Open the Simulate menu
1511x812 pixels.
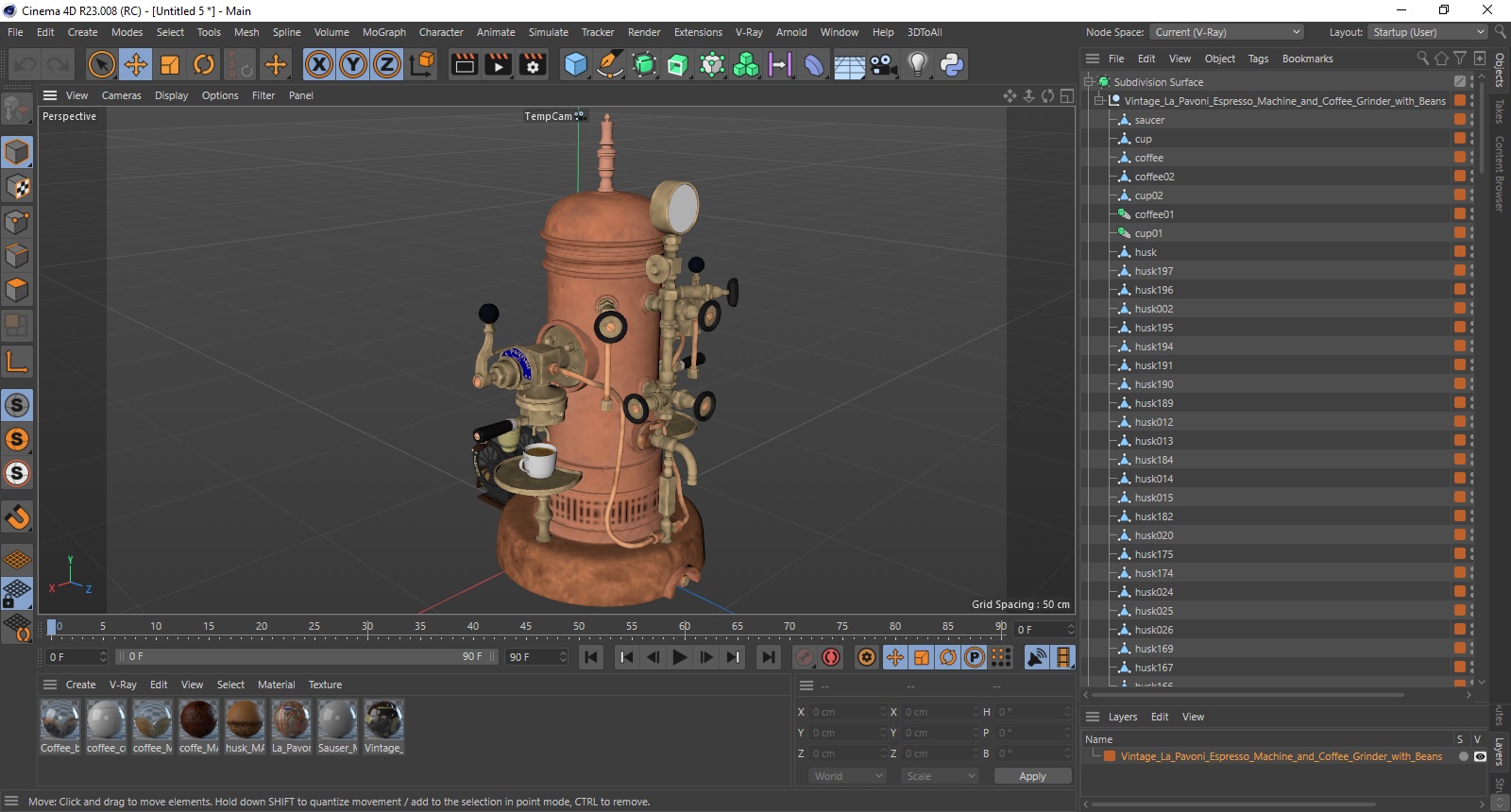tap(549, 32)
